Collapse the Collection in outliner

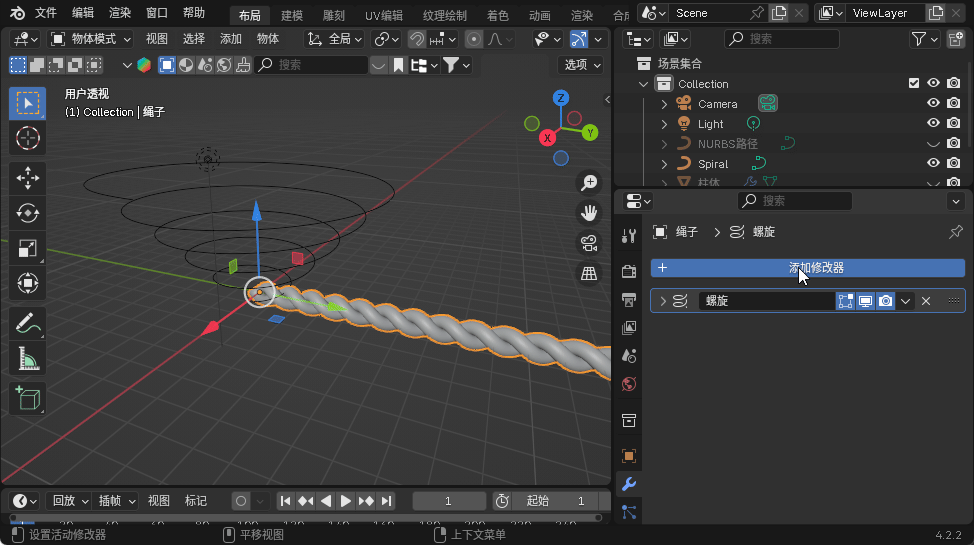tap(644, 84)
